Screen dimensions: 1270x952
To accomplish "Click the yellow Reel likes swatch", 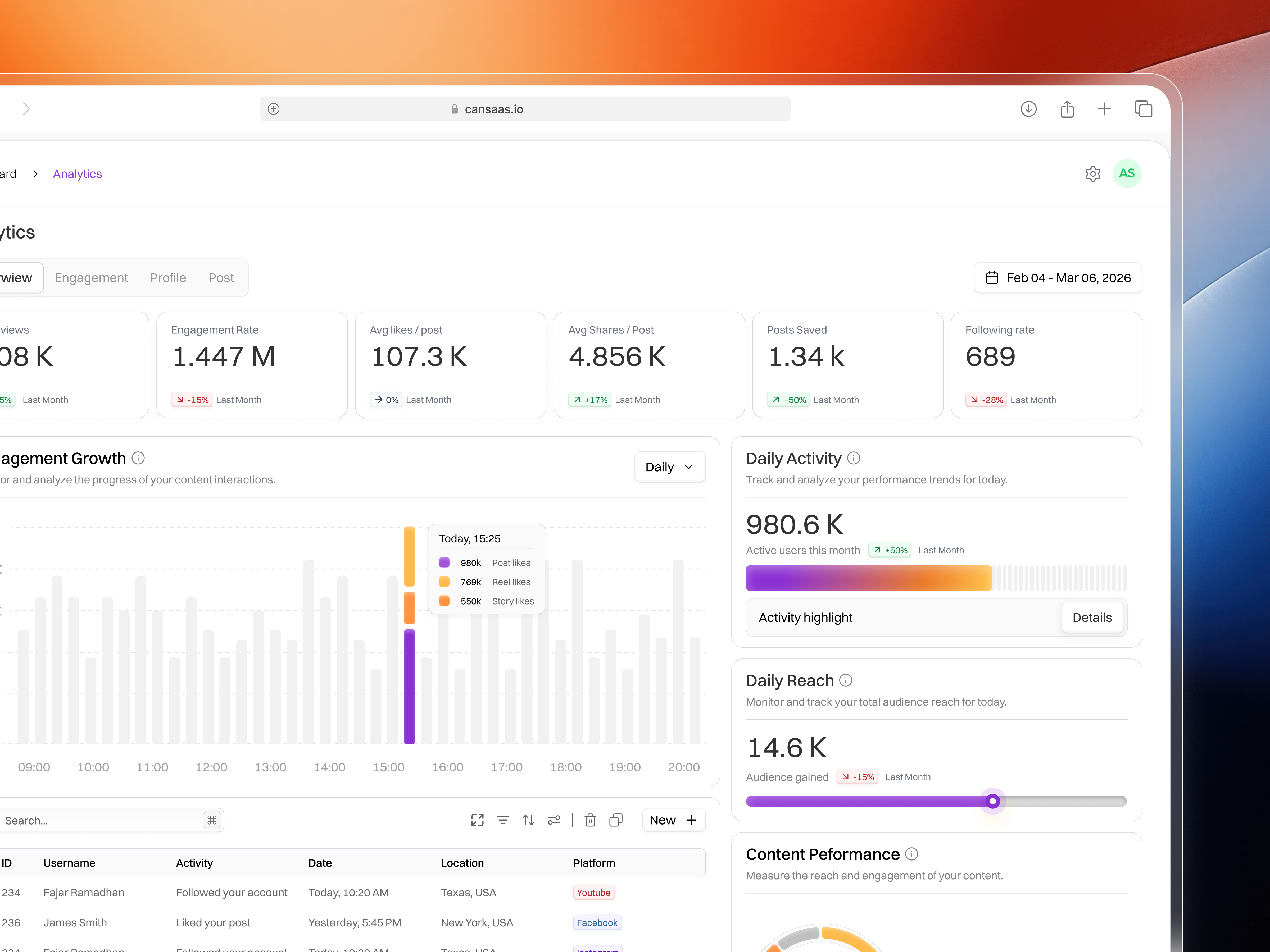I will [x=444, y=582].
